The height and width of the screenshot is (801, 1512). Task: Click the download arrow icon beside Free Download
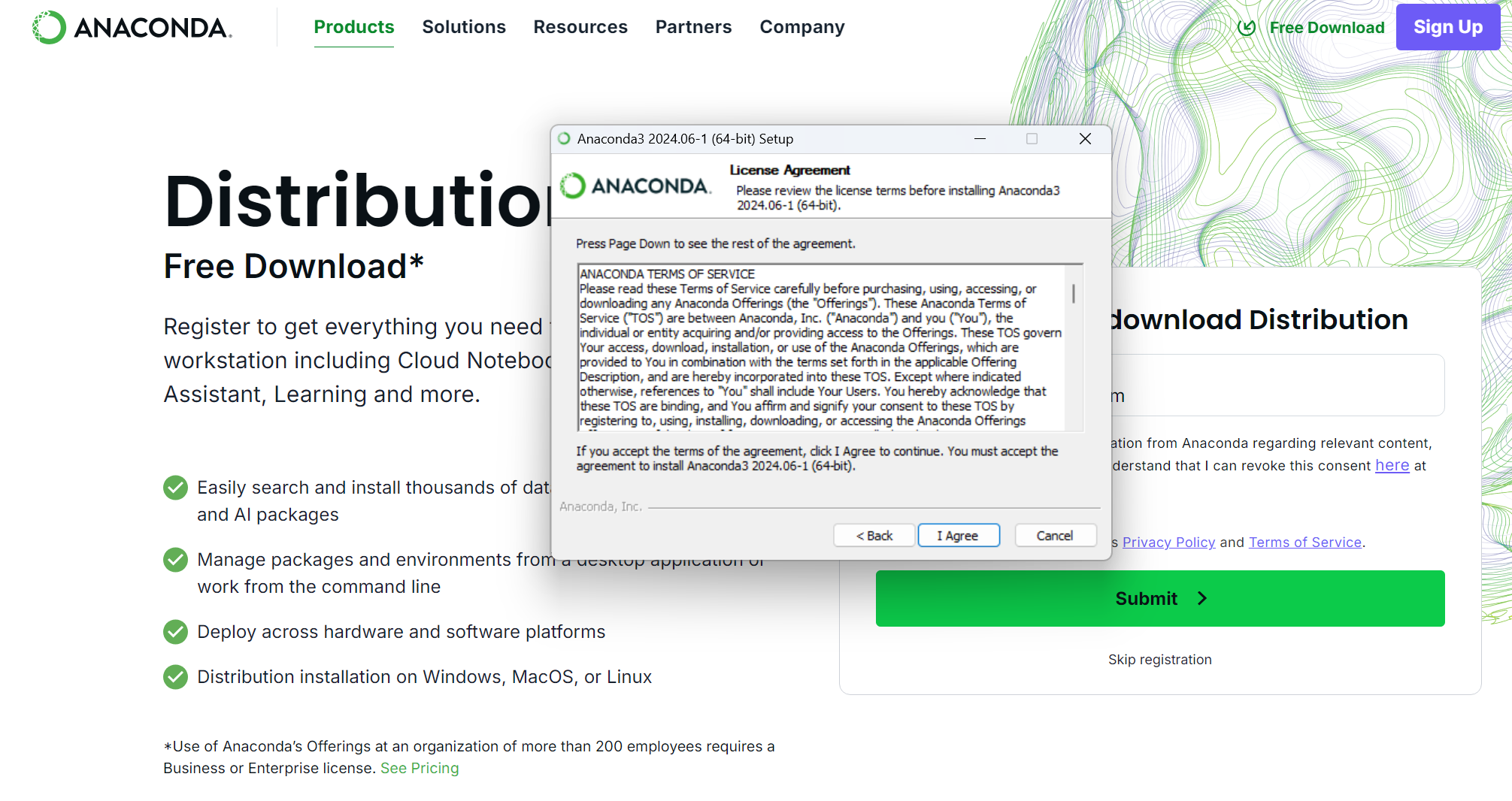coord(1247,28)
